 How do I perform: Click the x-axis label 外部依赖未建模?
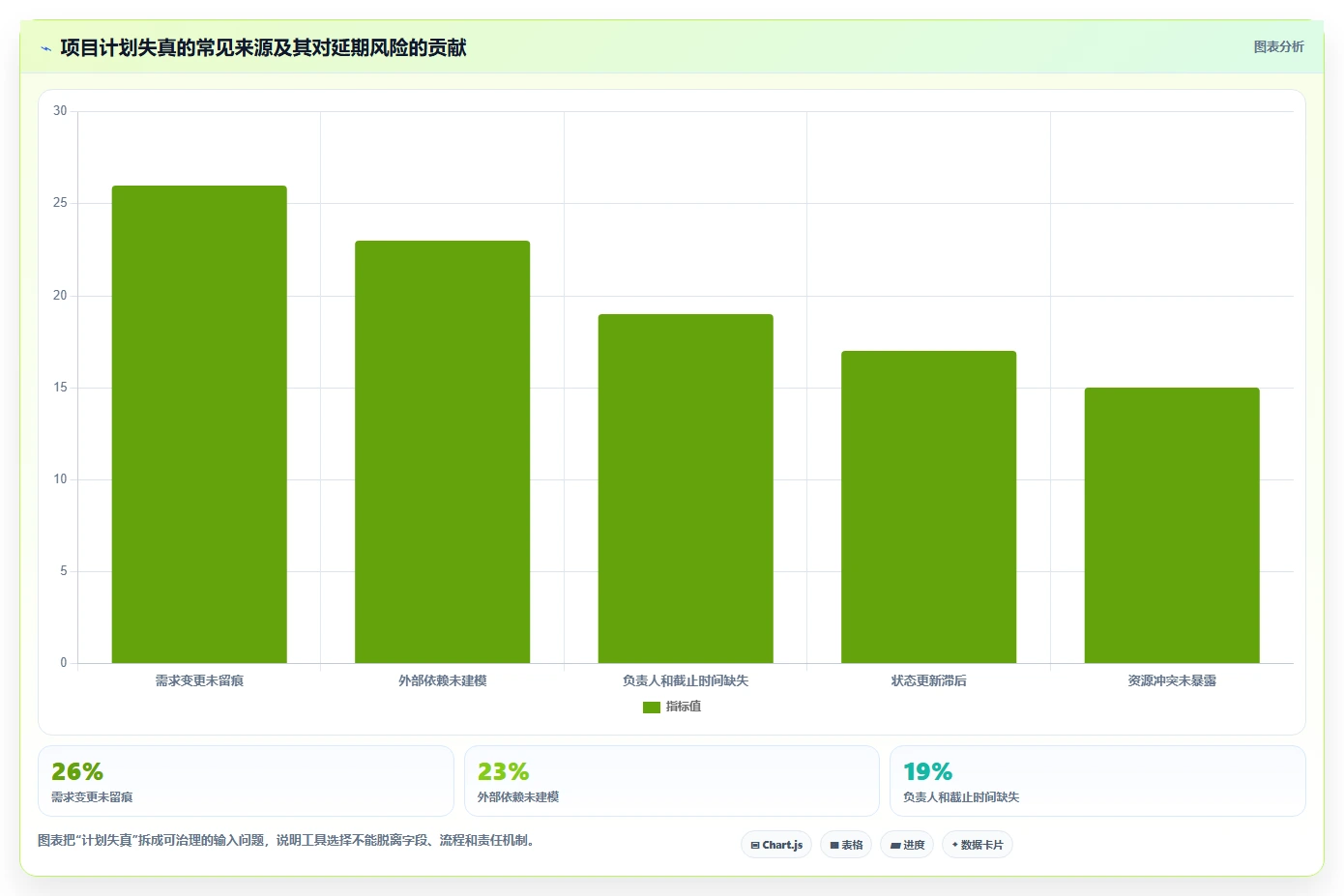coord(442,680)
